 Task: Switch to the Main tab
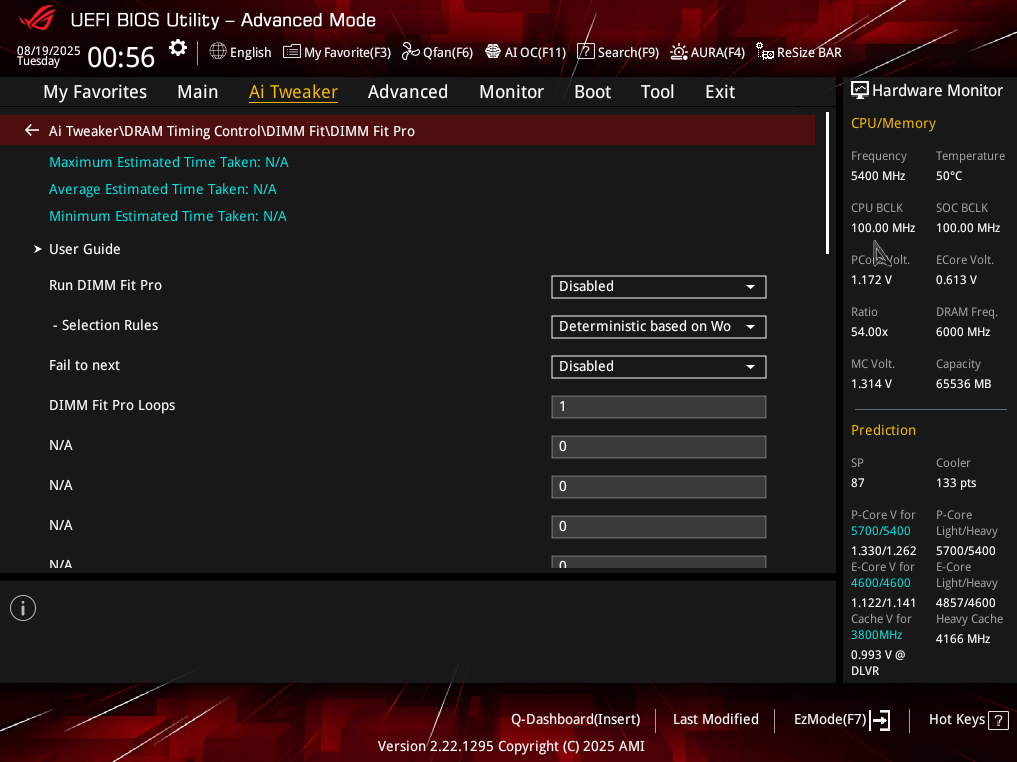point(198,92)
